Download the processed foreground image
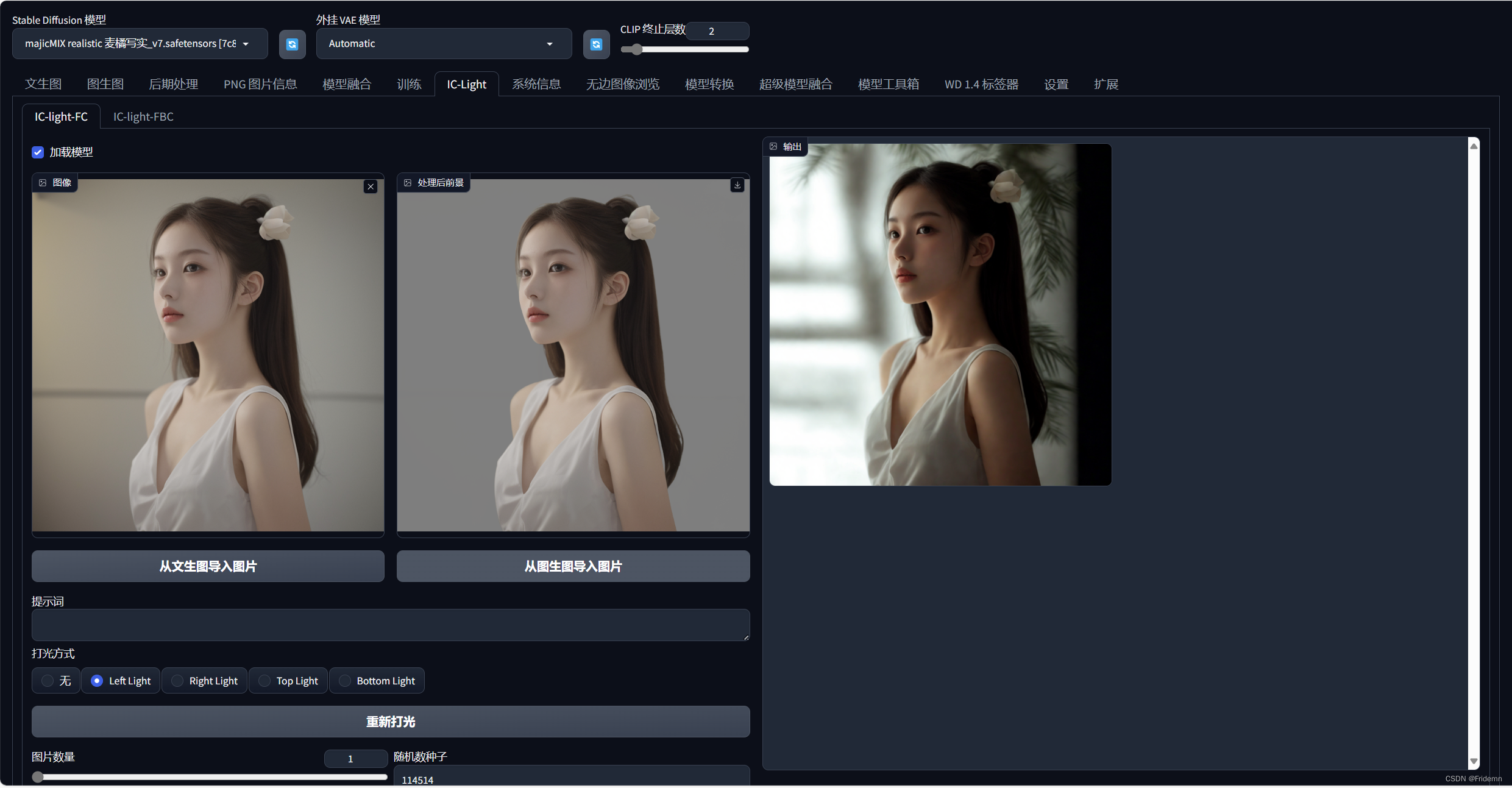 [x=737, y=185]
